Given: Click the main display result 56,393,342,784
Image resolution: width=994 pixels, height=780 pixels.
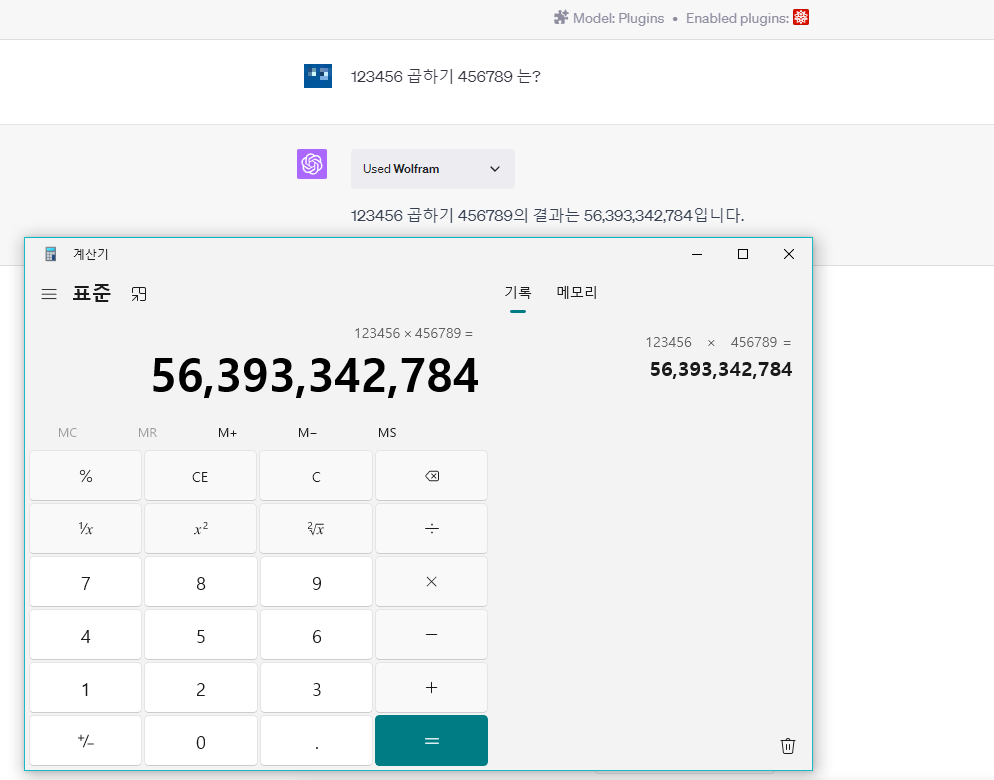Looking at the screenshot, I should click(315, 376).
